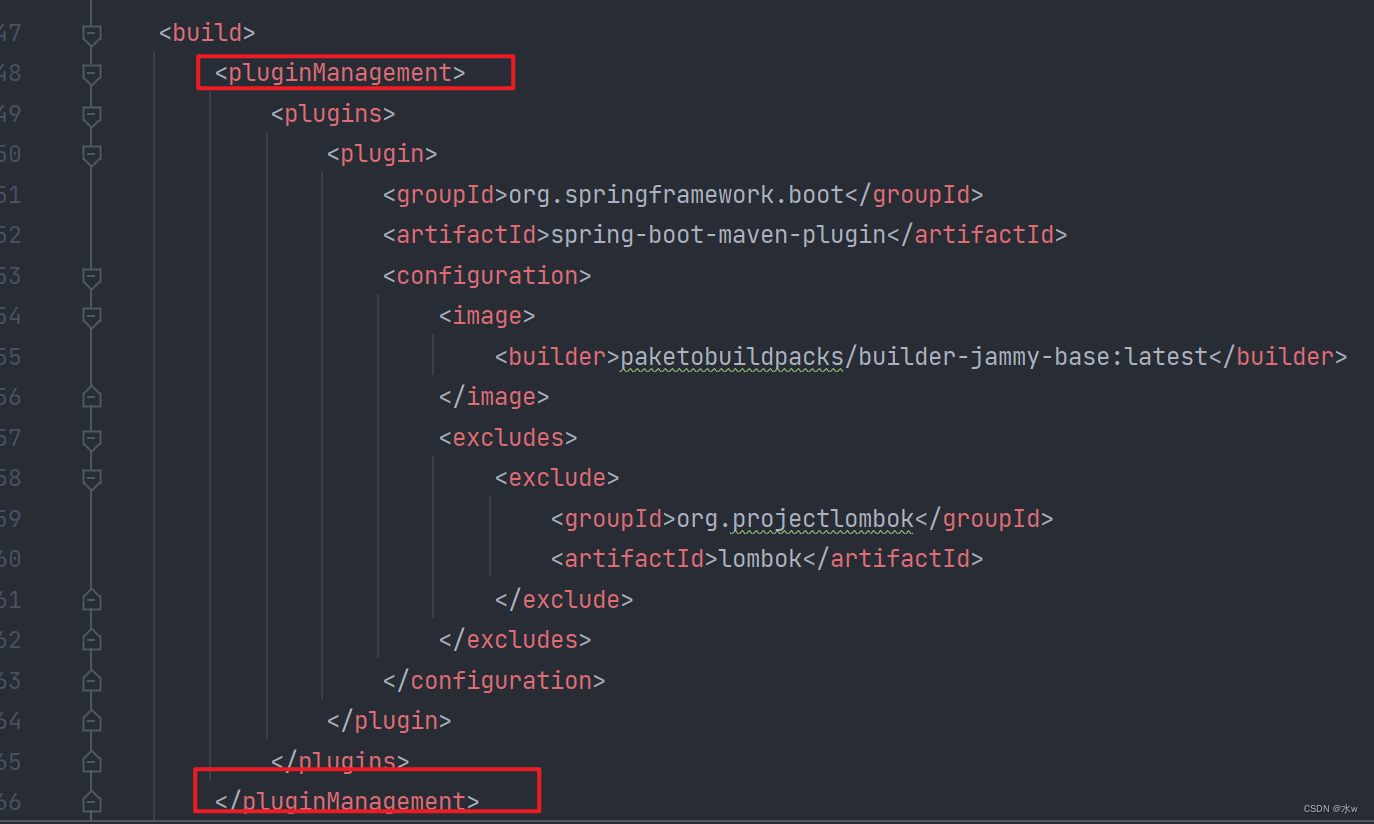Click the opening <plugins> tag
The image size is (1374, 824).
[333, 114]
